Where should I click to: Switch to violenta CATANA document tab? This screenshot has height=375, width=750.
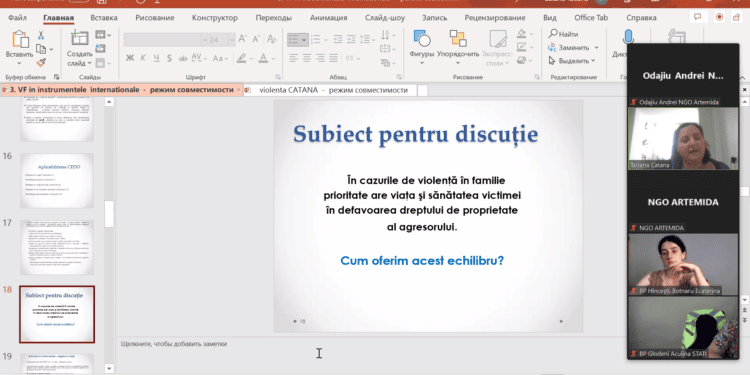(330, 90)
